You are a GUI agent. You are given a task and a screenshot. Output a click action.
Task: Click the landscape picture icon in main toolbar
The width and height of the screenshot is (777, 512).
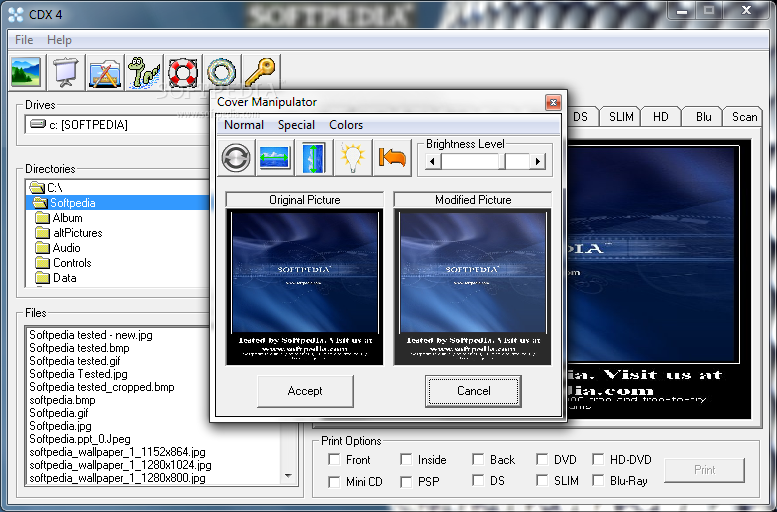(x=26, y=72)
